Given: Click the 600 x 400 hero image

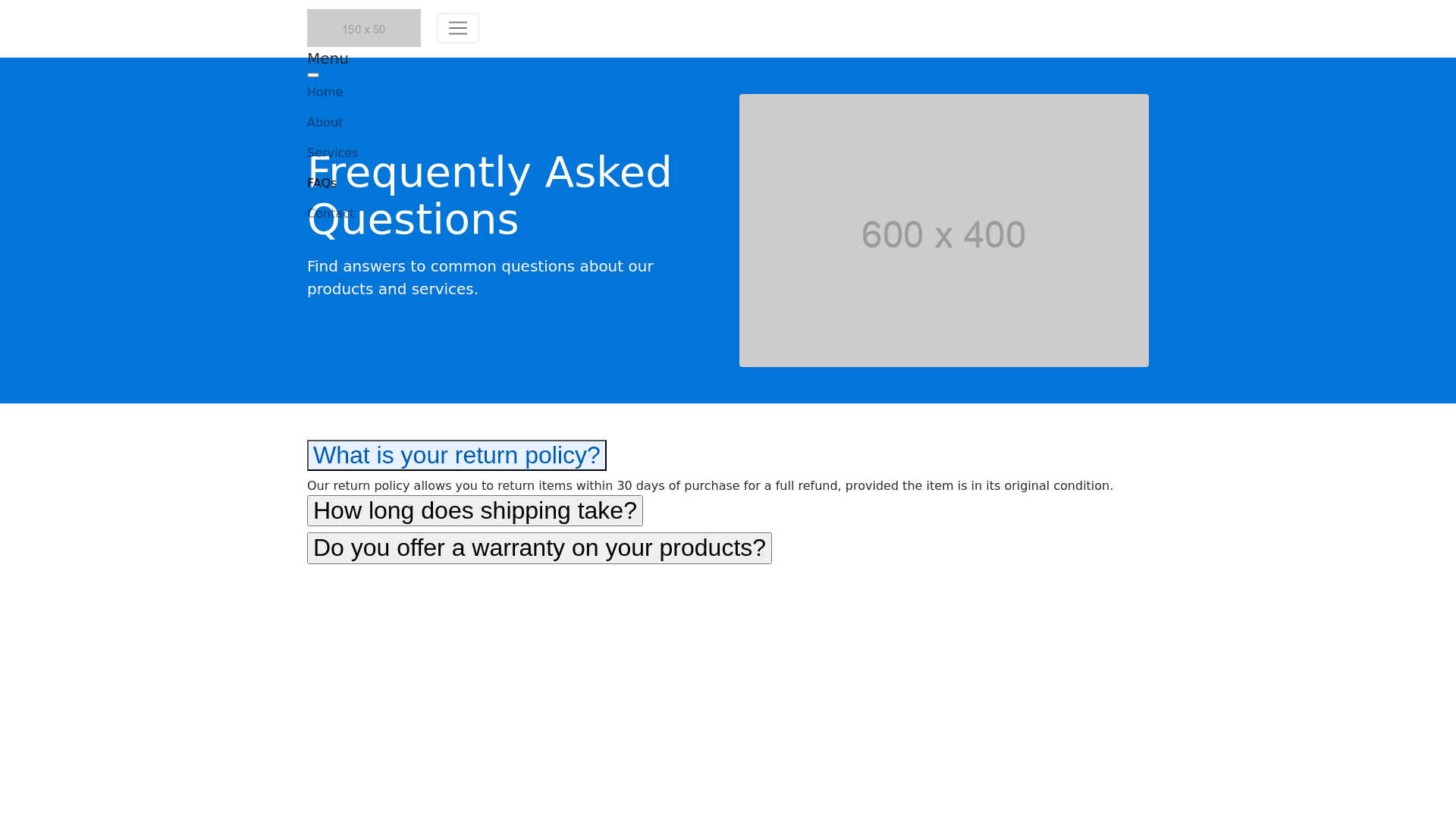Looking at the screenshot, I should click(x=943, y=231).
